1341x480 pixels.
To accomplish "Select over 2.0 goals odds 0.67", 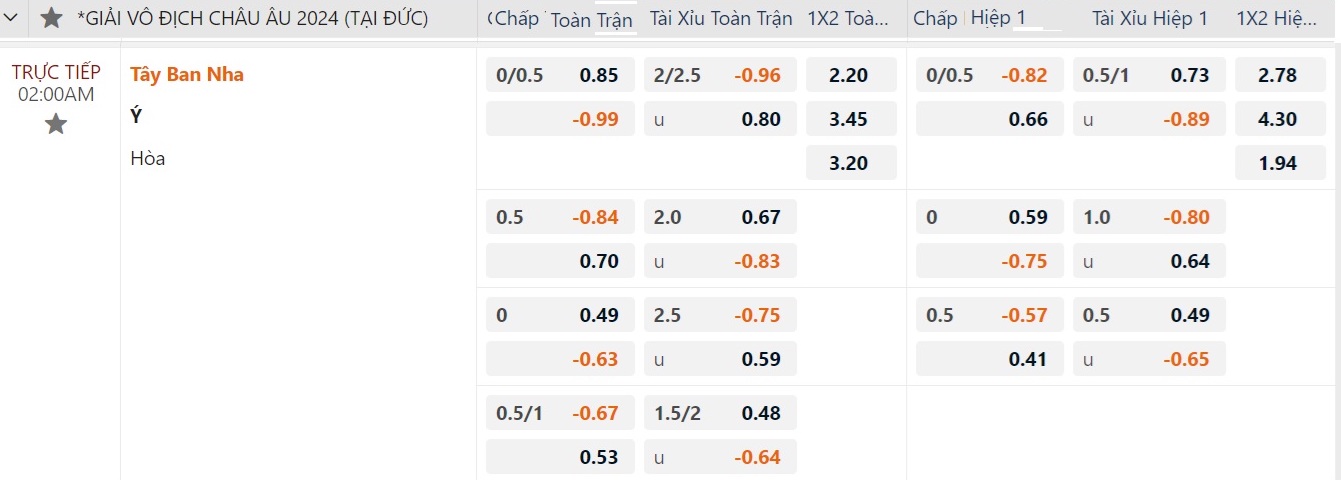I will [x=720, y=217].
